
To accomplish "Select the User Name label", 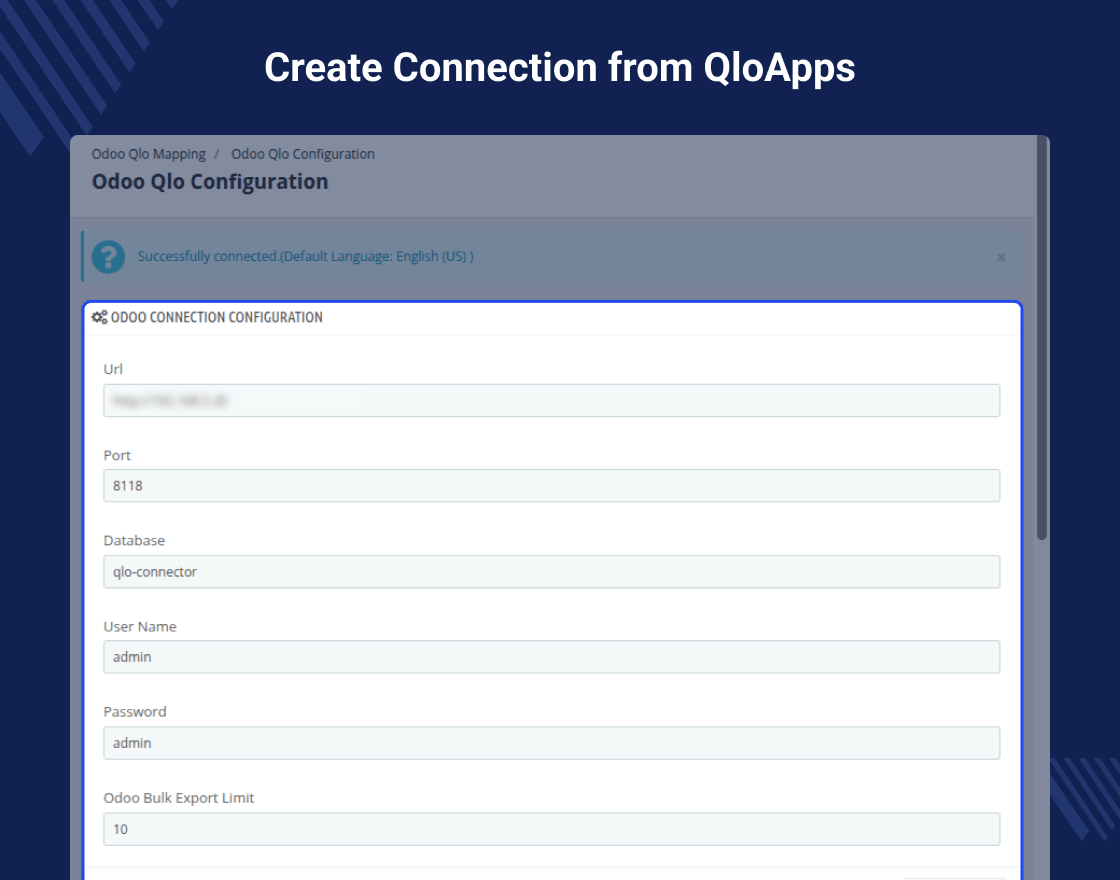I will pyautogui.click(x=140, y=626).
